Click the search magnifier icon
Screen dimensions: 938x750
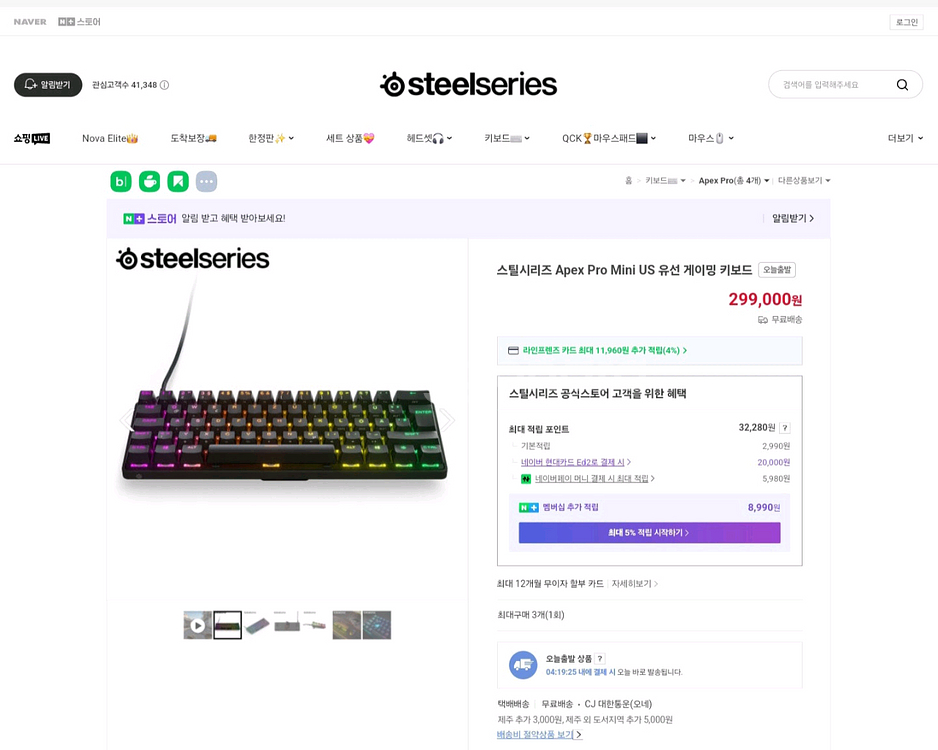(902, 85)
